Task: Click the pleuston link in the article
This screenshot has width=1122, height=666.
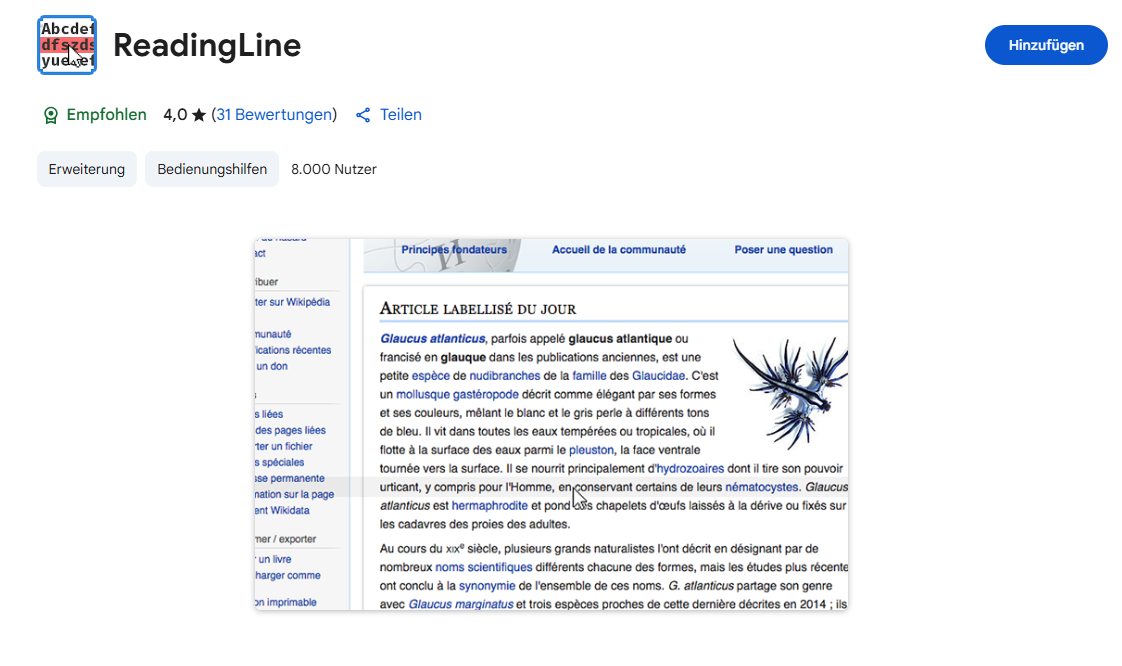Action: point(592,449)
